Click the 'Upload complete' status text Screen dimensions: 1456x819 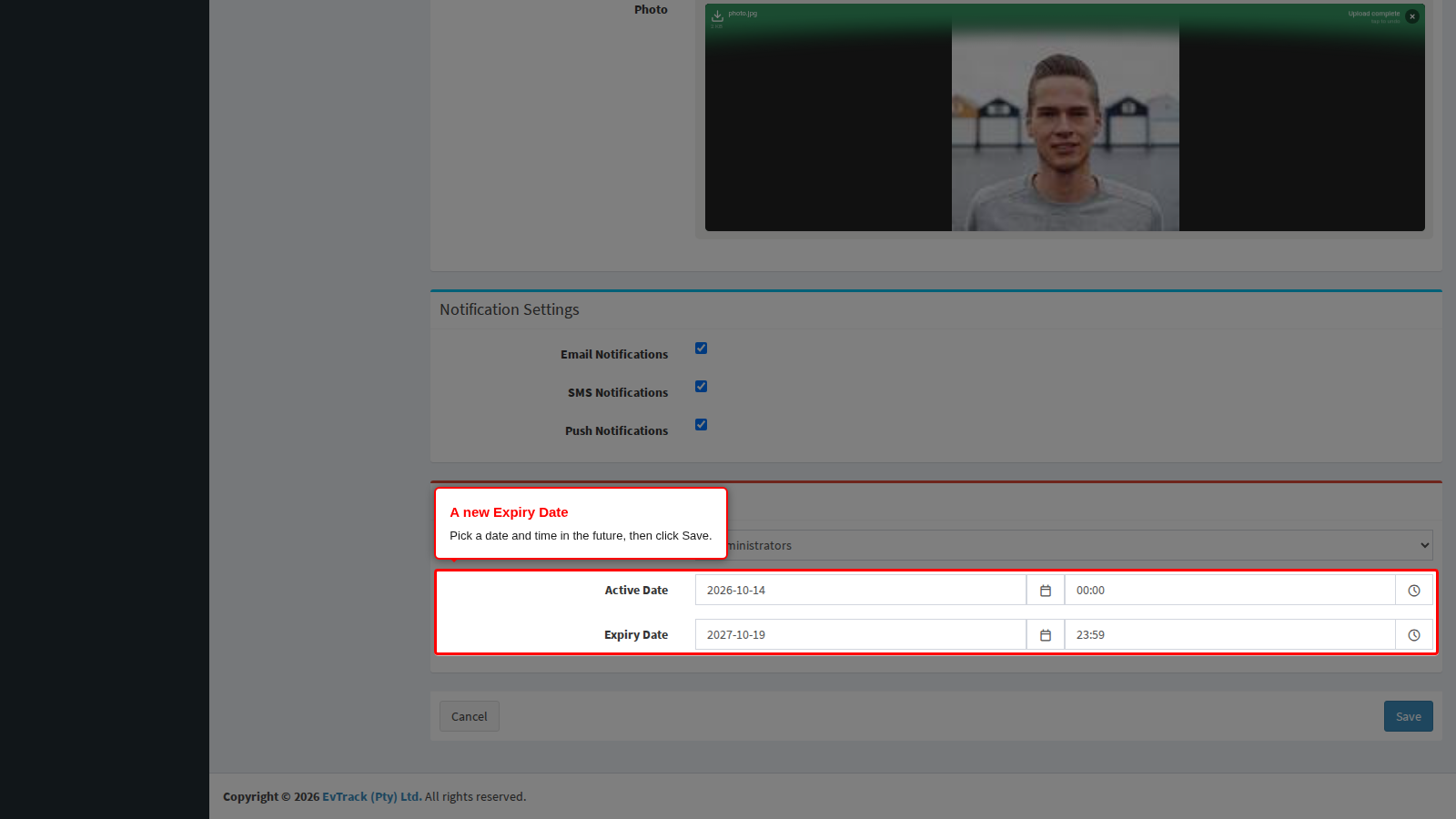1374,14
